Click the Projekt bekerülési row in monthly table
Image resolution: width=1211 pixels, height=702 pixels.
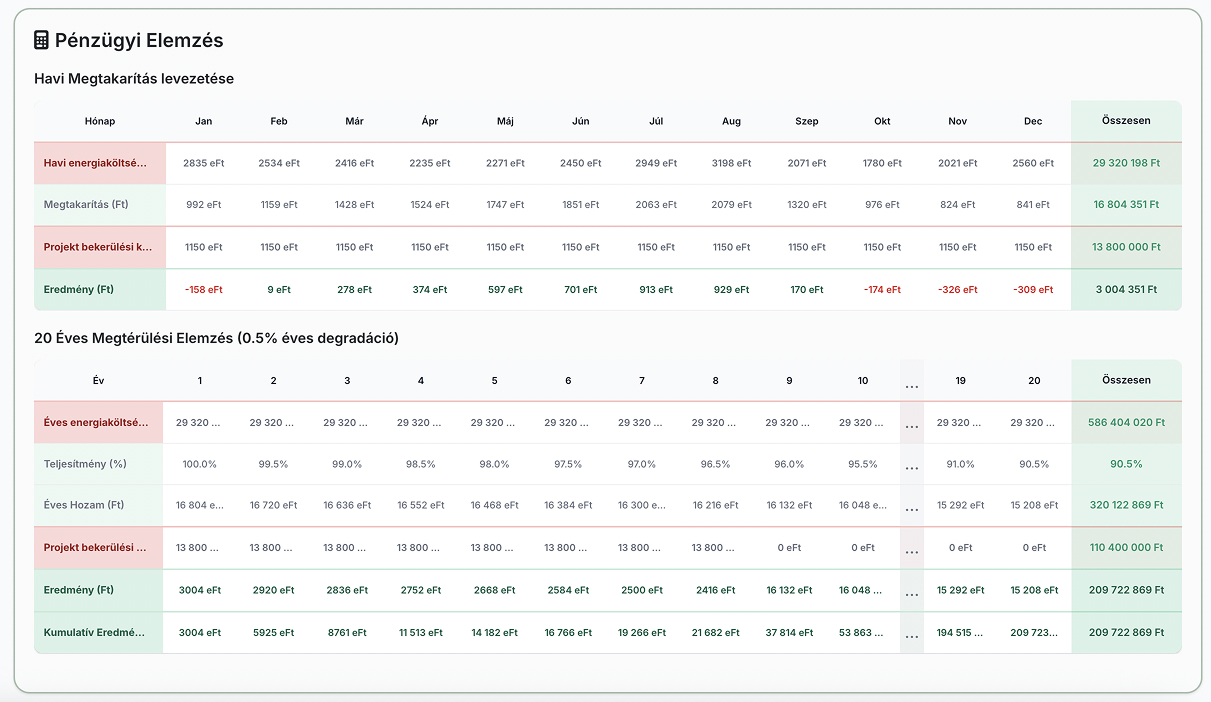(x=99, y=247)
